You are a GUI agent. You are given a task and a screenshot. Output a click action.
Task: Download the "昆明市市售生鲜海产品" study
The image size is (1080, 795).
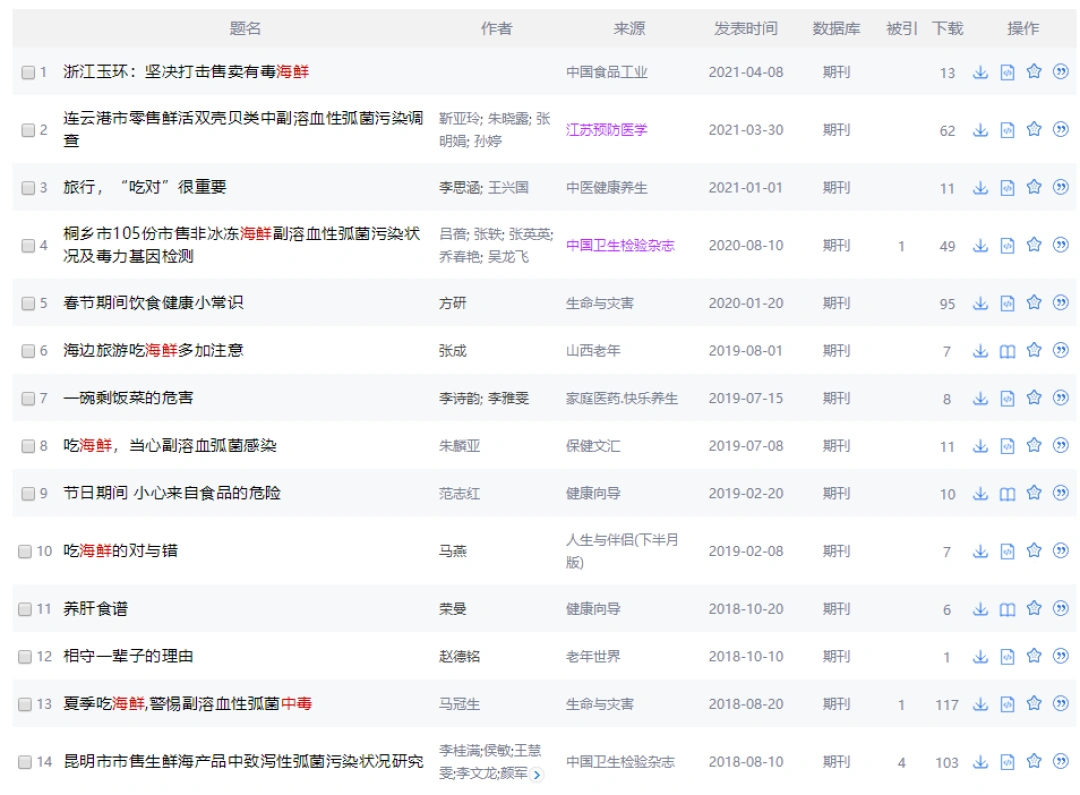[980, 762]
